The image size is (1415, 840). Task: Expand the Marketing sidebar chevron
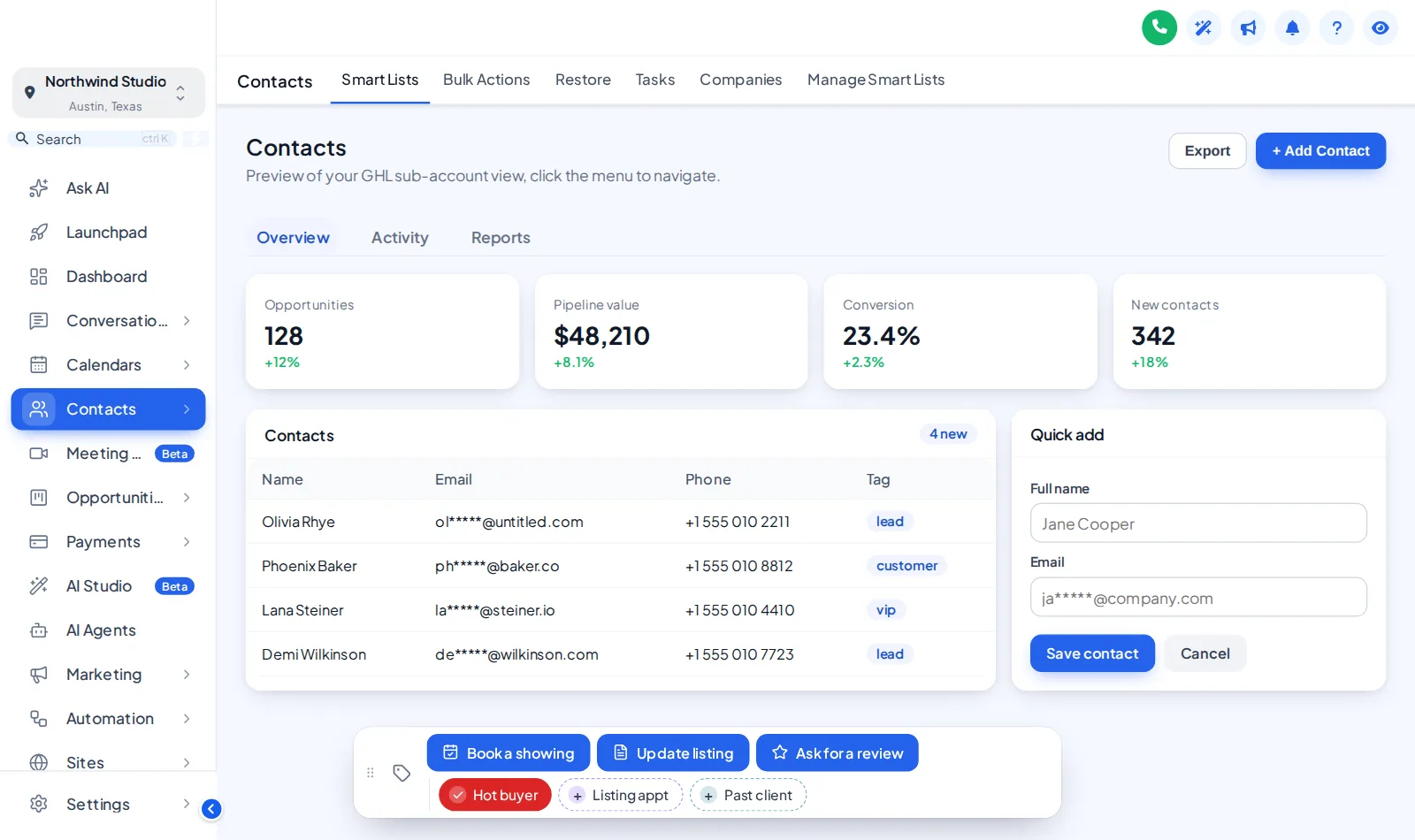[187, 675]
